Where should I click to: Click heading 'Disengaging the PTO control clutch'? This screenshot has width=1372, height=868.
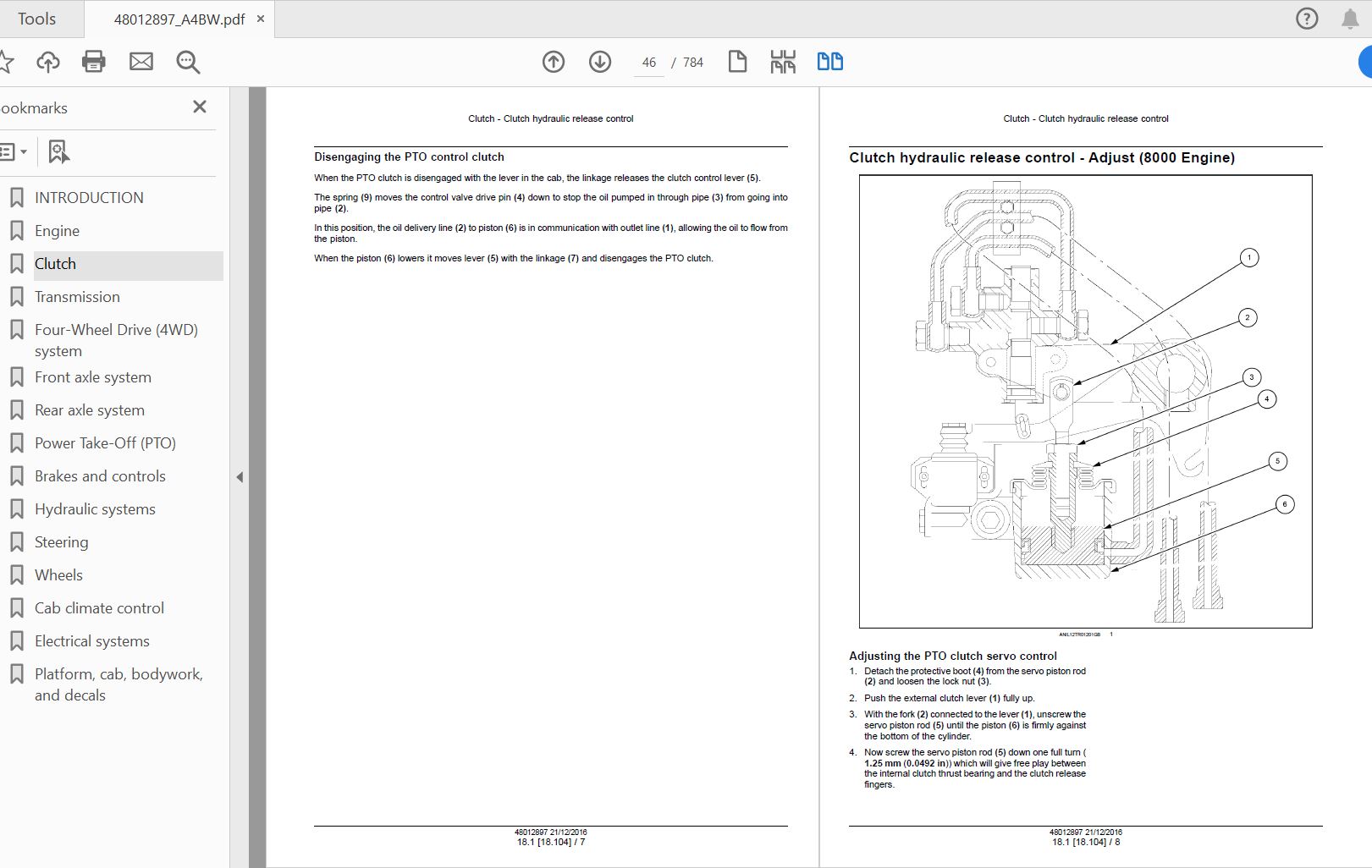409,157
